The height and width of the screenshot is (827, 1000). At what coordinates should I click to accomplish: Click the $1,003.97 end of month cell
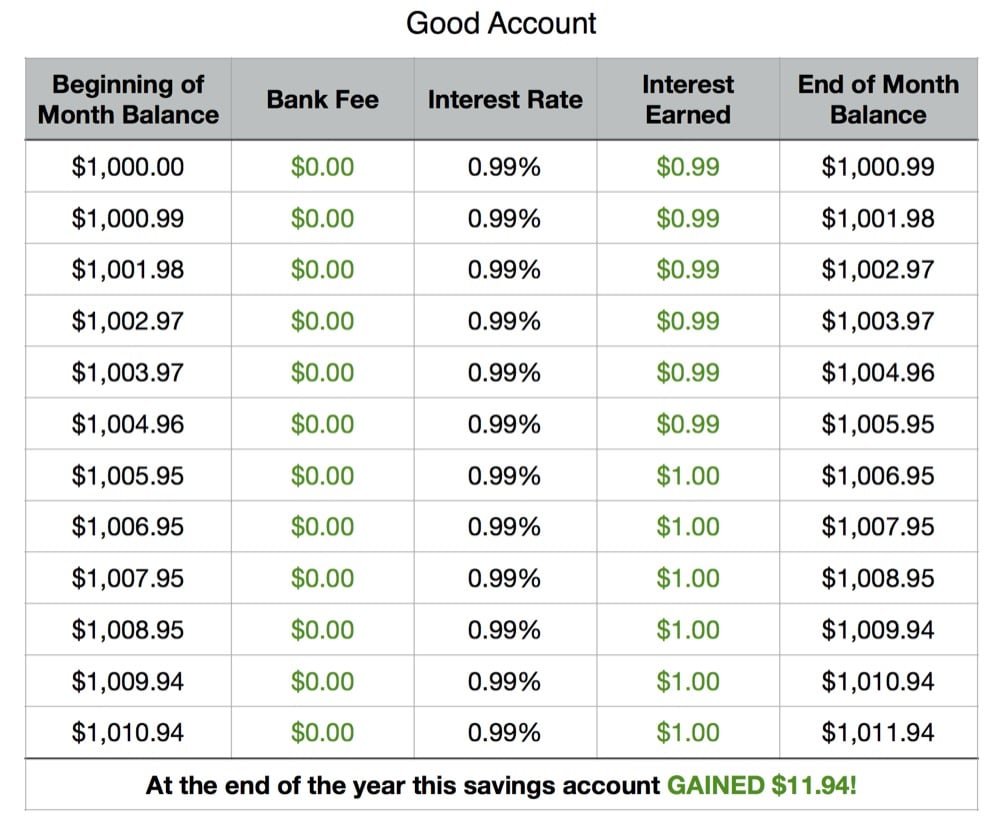[x=878, y=321]
